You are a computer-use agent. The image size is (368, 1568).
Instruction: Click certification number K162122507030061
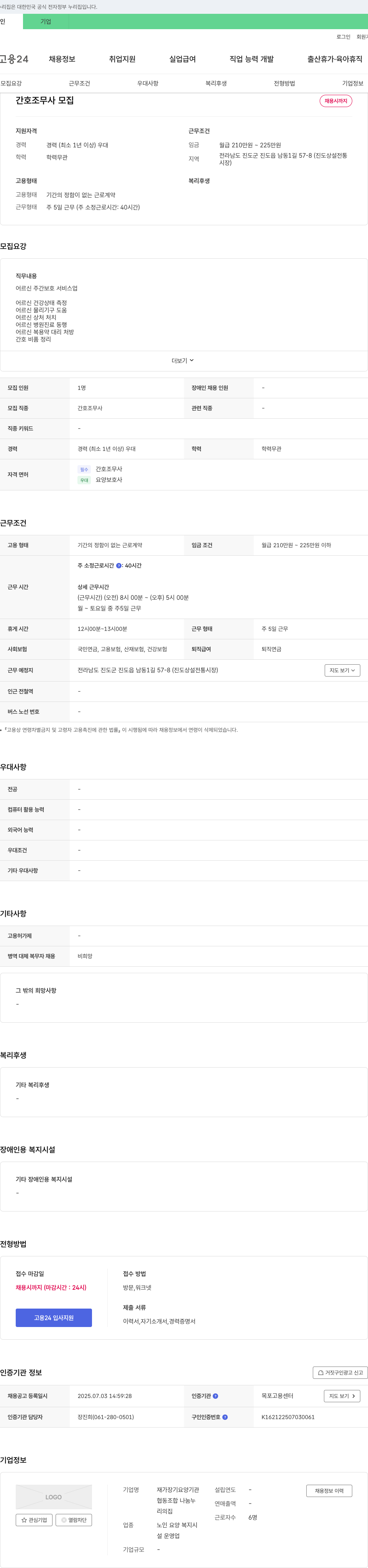coord(288,1417)
